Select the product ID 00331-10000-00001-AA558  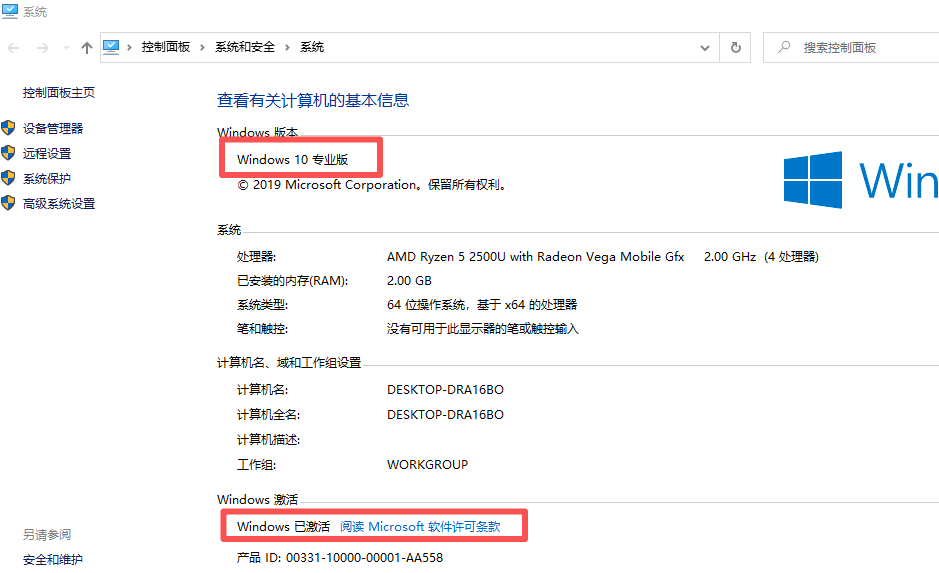coord(364,557)
